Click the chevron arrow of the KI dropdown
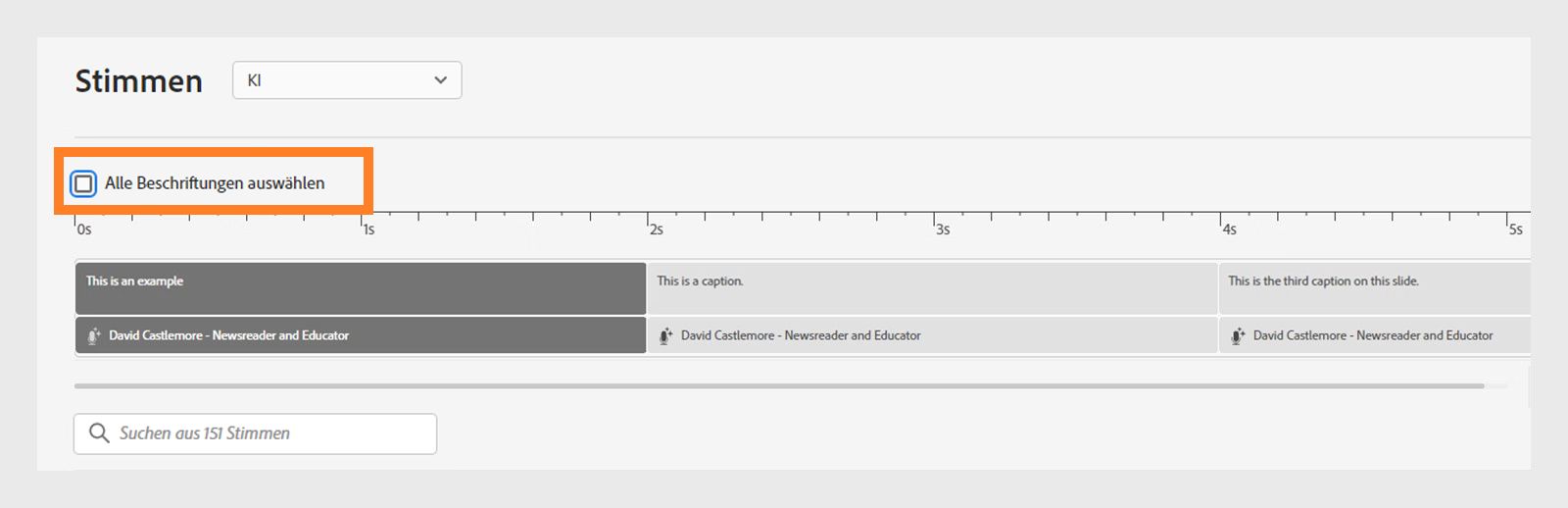The image size is (1568, 508). (440, 80)
